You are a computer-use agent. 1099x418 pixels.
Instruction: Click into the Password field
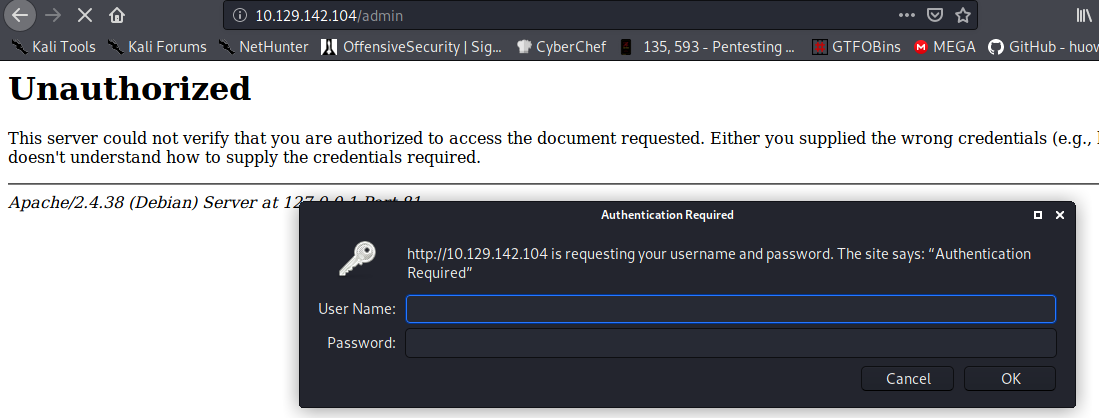click(x=730, y=343)
